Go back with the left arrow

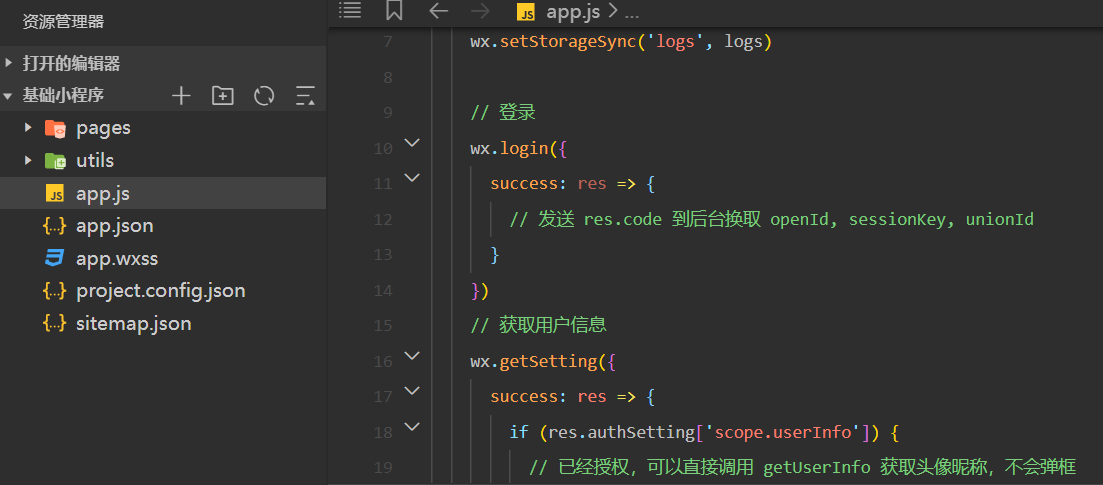click(438, 11)
